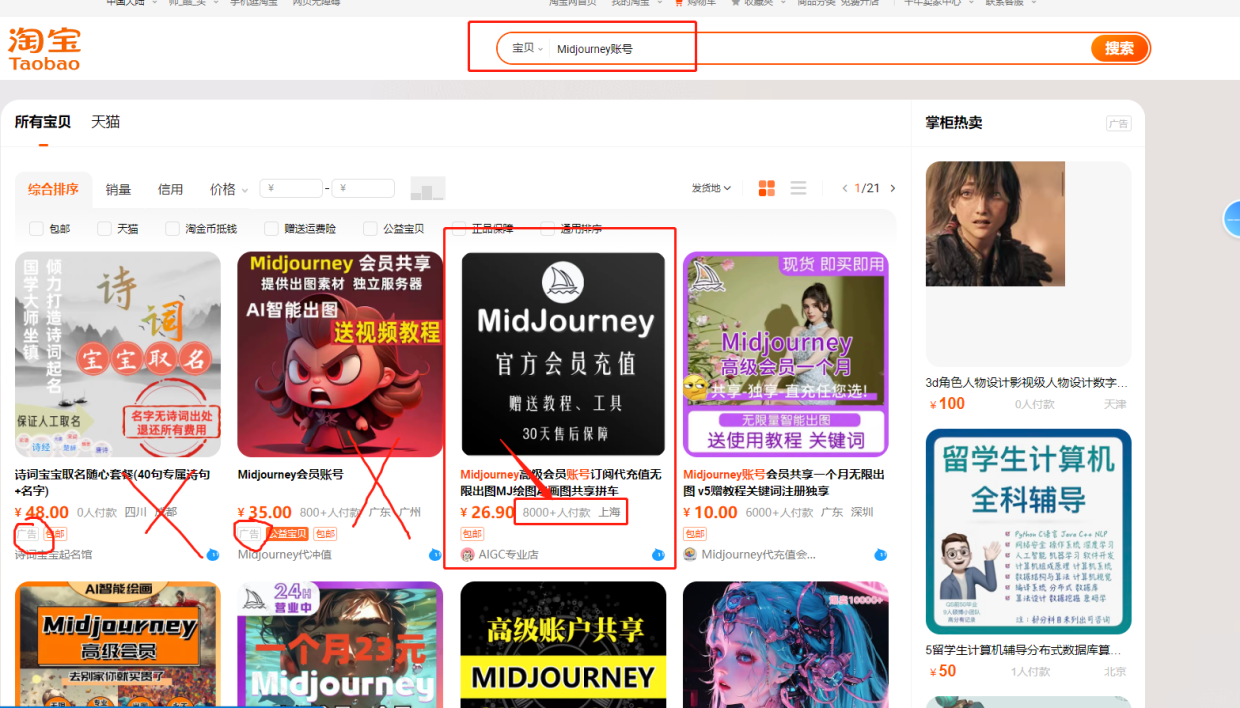The width and height of the screenshot is (1240, 708).
Task: Open the 3d角色人物设计 sidebar ad title
Action: point(1027,382)
